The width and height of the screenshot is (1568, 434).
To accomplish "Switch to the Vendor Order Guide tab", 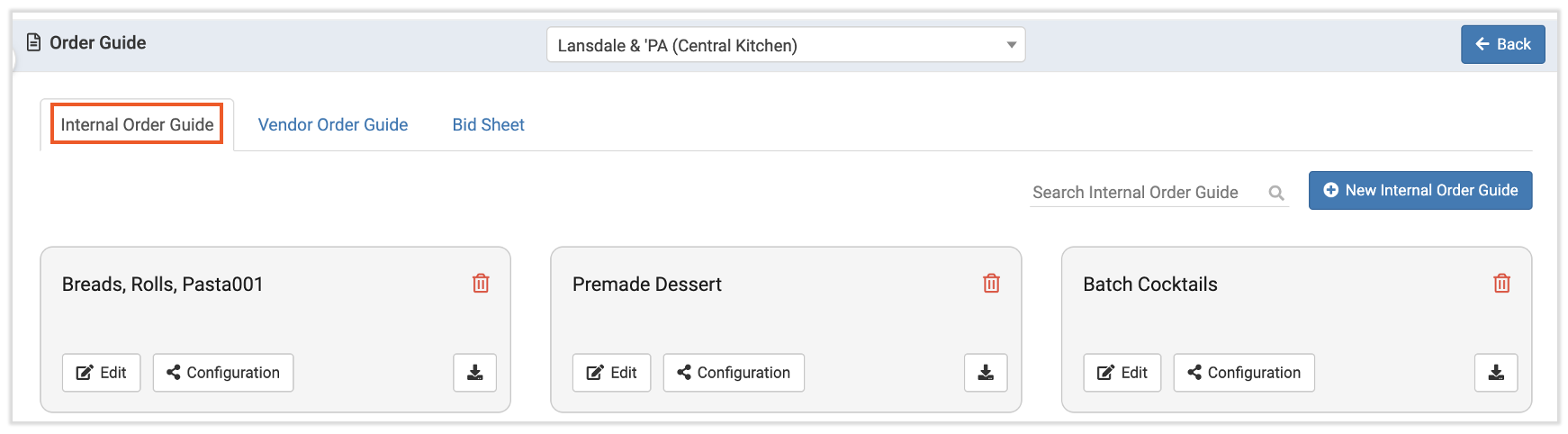I will pyautogui.click(x=333, y=125).
